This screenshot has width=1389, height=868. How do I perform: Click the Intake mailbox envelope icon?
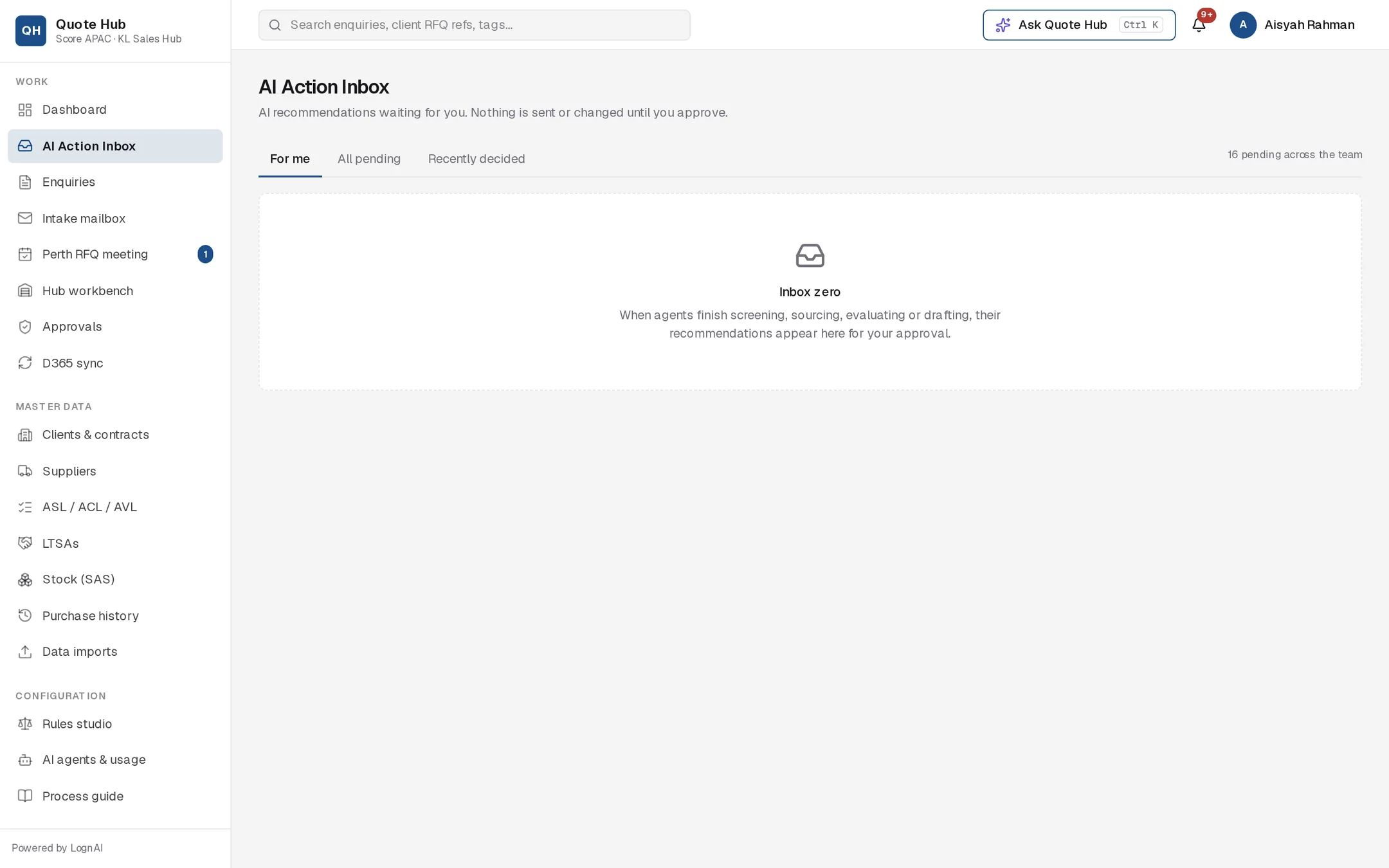tap(25, 218)
